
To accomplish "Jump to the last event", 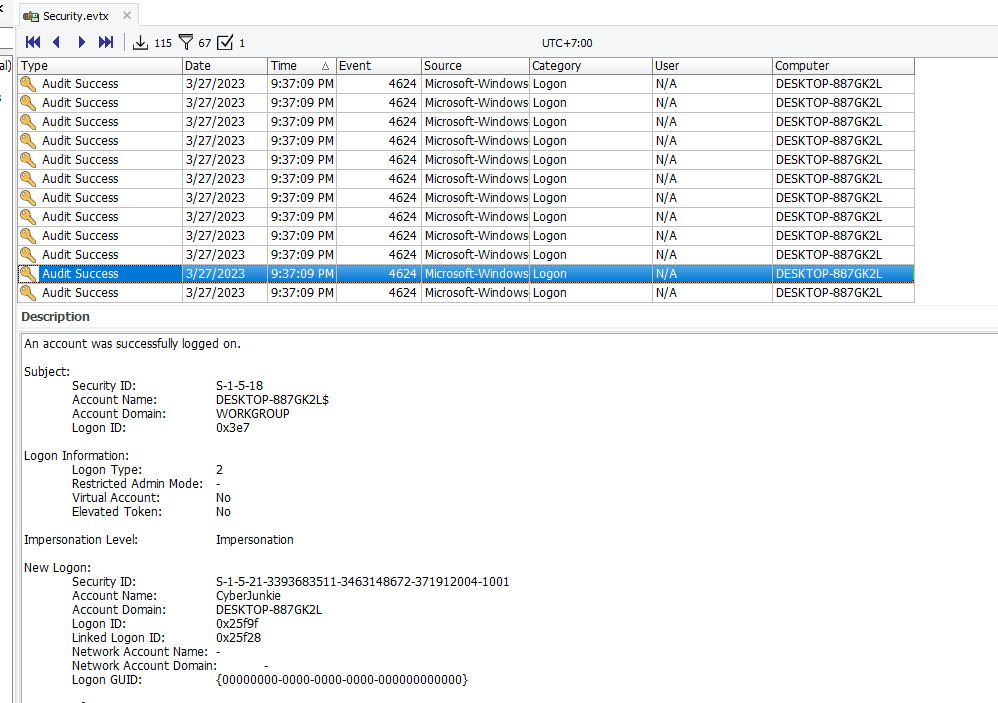I will [x=106, y=42].
